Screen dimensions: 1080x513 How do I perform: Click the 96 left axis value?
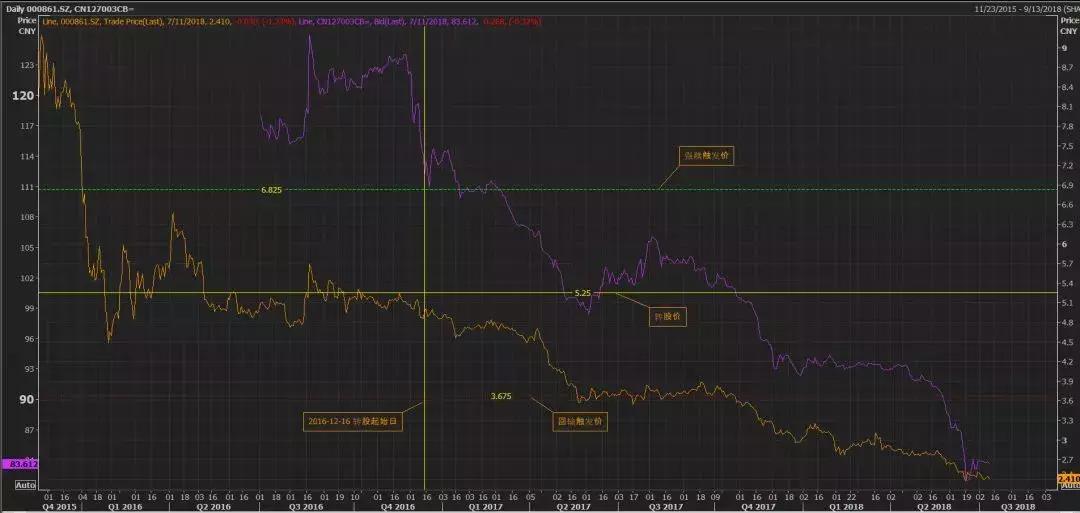pyautogui.click(x=30, y=339)
